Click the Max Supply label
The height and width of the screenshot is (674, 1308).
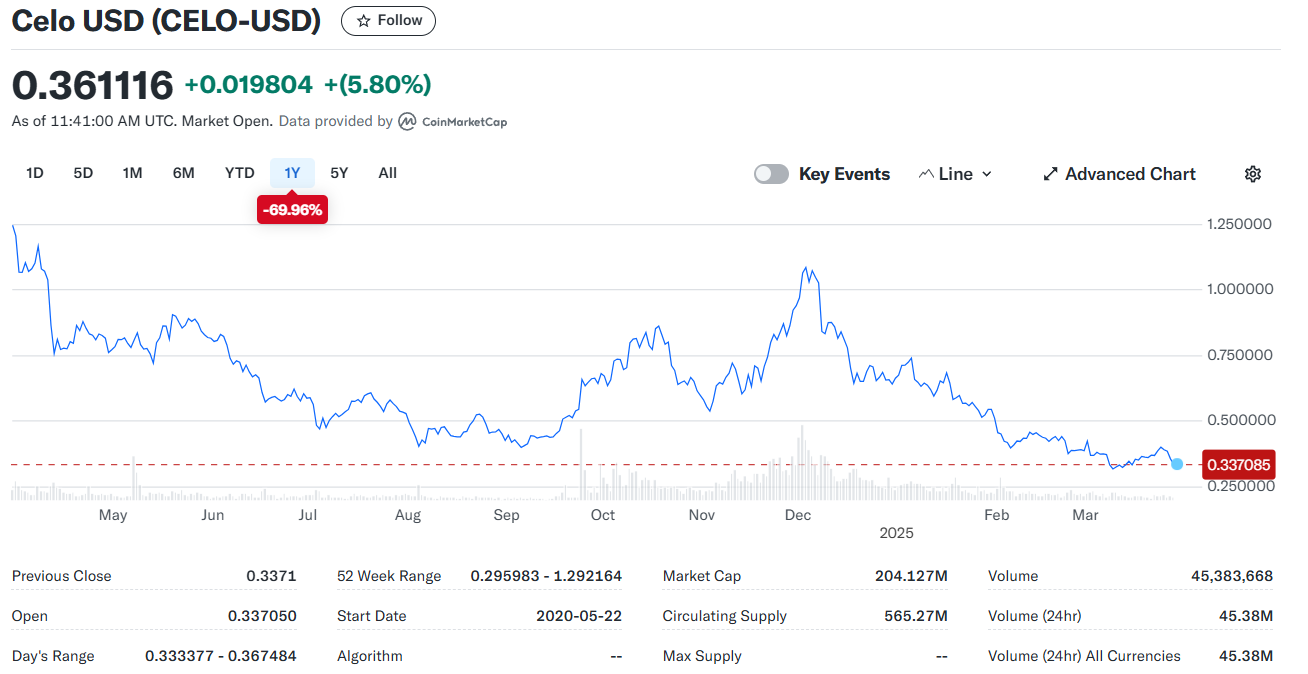tap(702, 656)
